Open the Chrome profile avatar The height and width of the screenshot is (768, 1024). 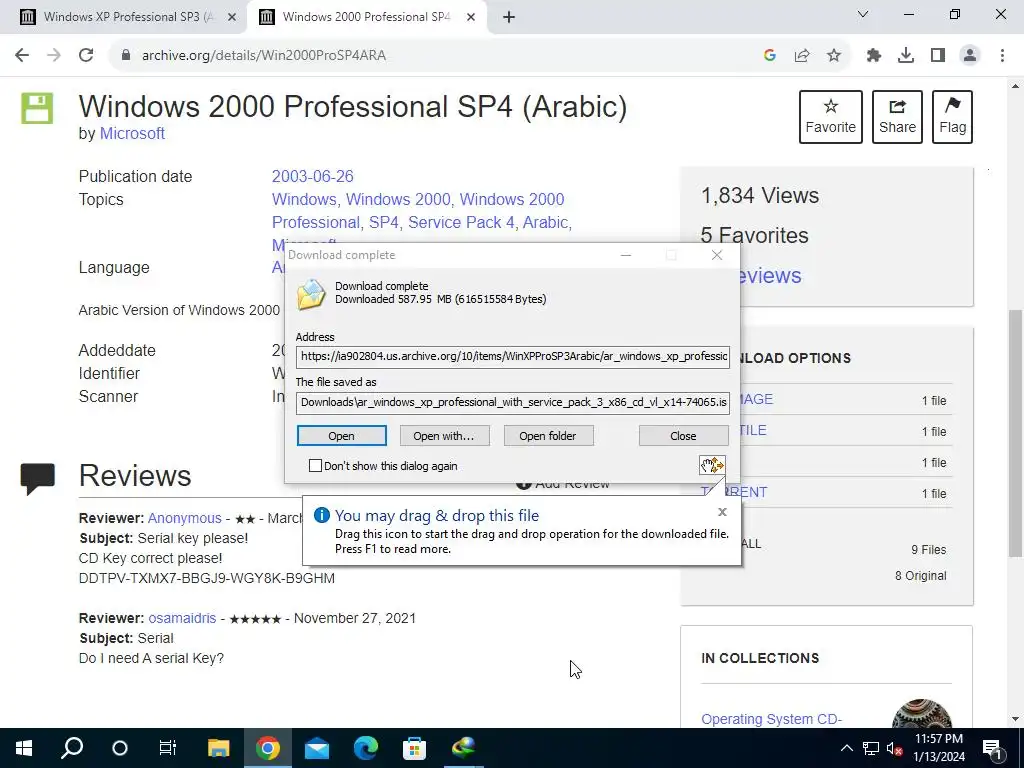click(970, 56)
